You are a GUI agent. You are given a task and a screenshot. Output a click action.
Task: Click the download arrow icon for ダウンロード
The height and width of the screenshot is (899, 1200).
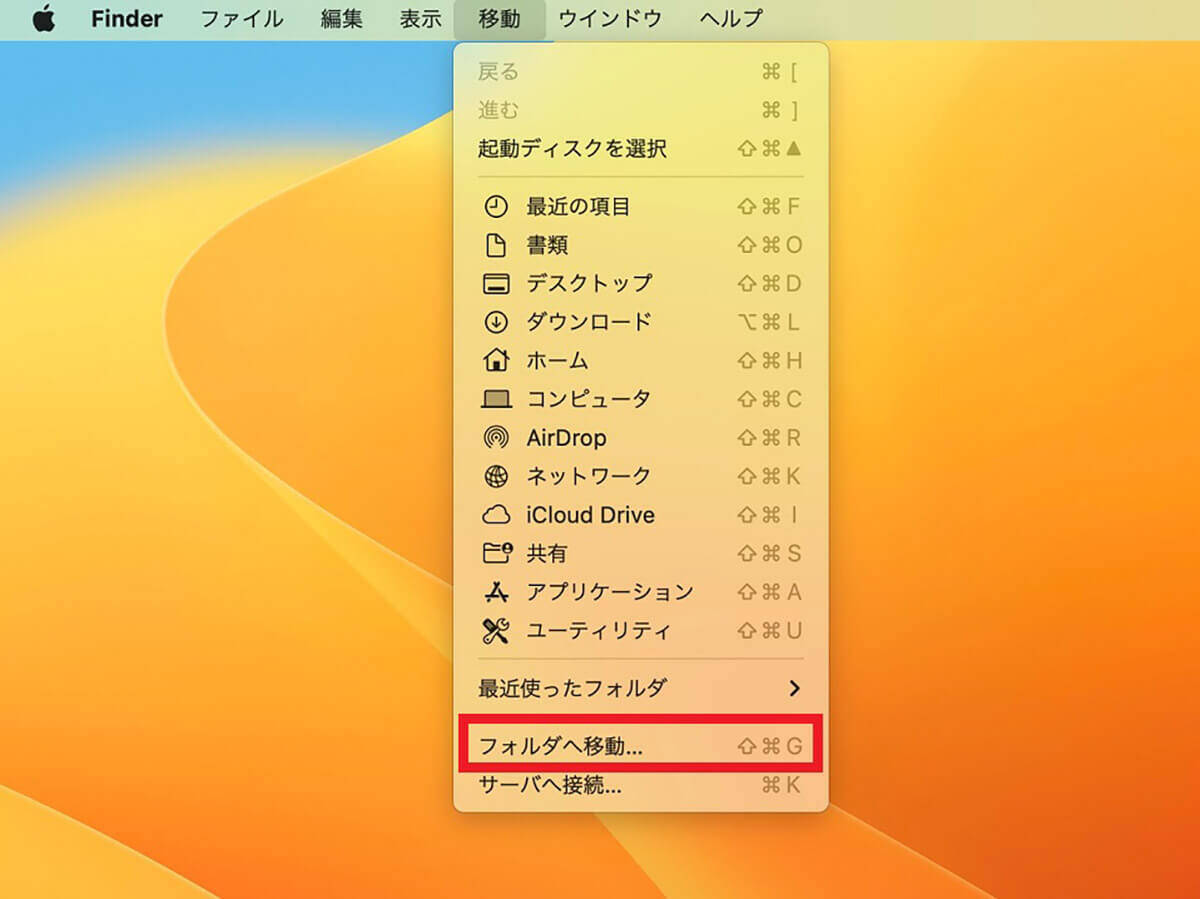click(x=496, y=322)
